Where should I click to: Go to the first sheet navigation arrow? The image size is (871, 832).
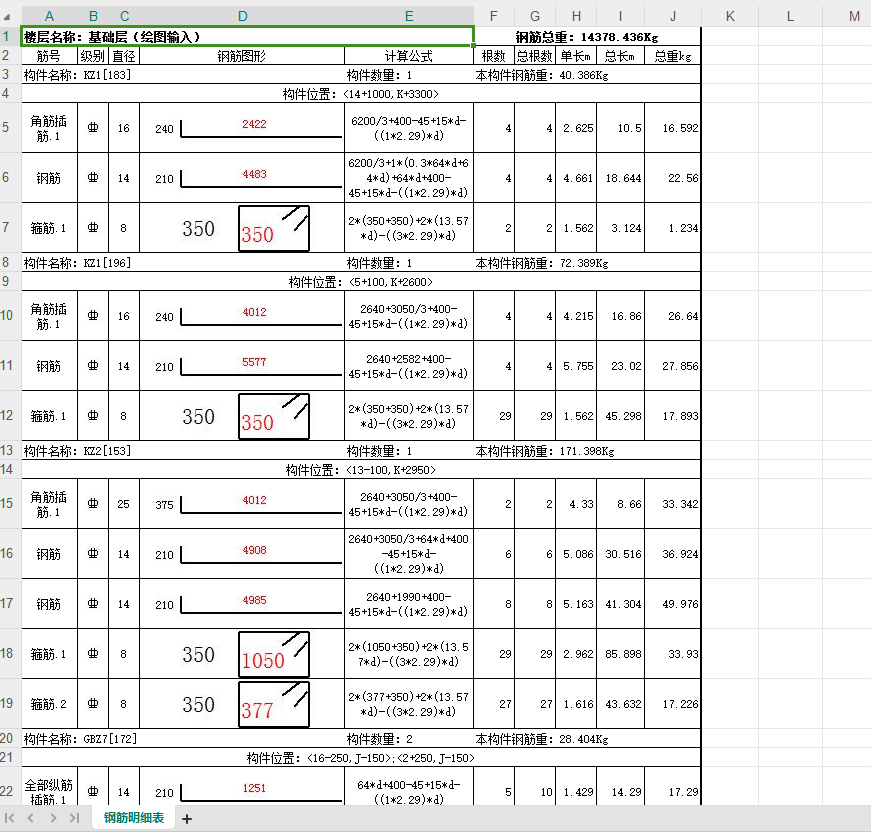(9, 818)
